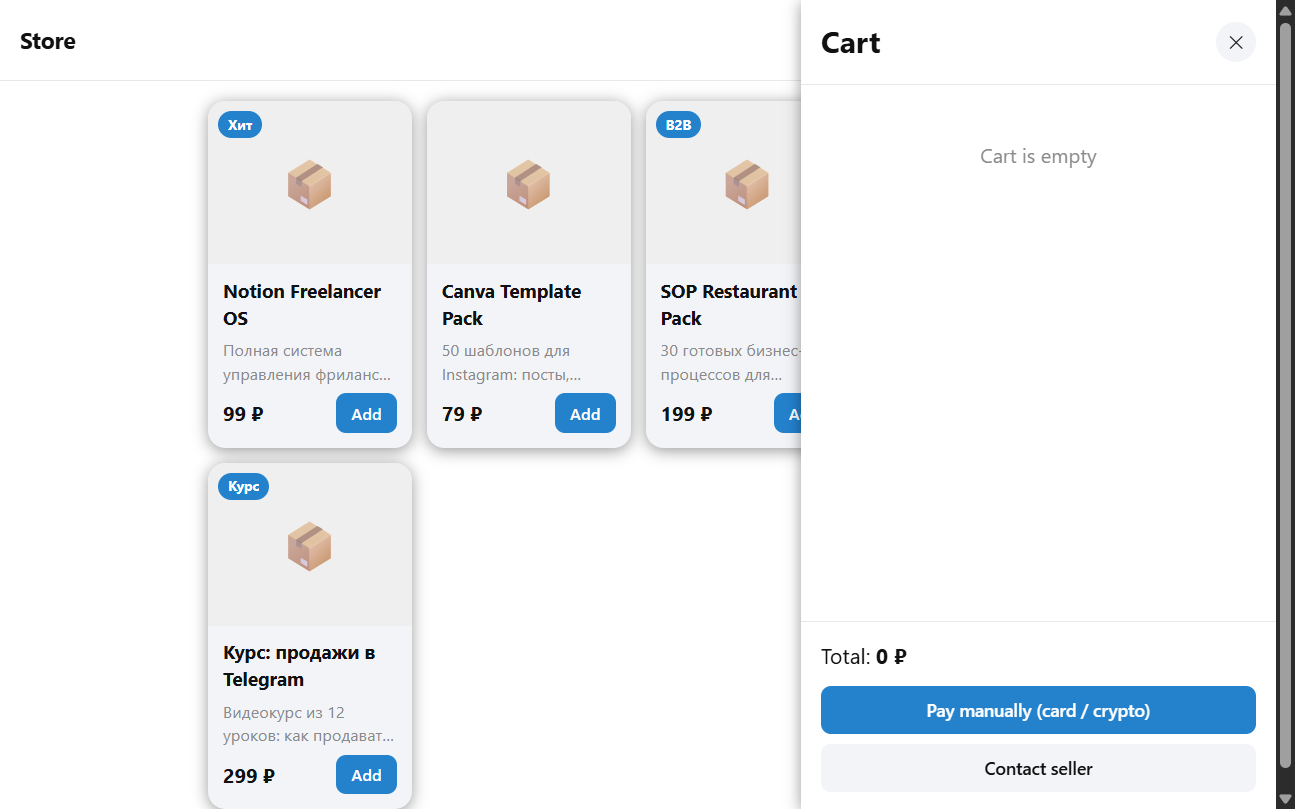1295x809 pixels.
Task: Click the Store header title
Action: (x=48, y=41)
